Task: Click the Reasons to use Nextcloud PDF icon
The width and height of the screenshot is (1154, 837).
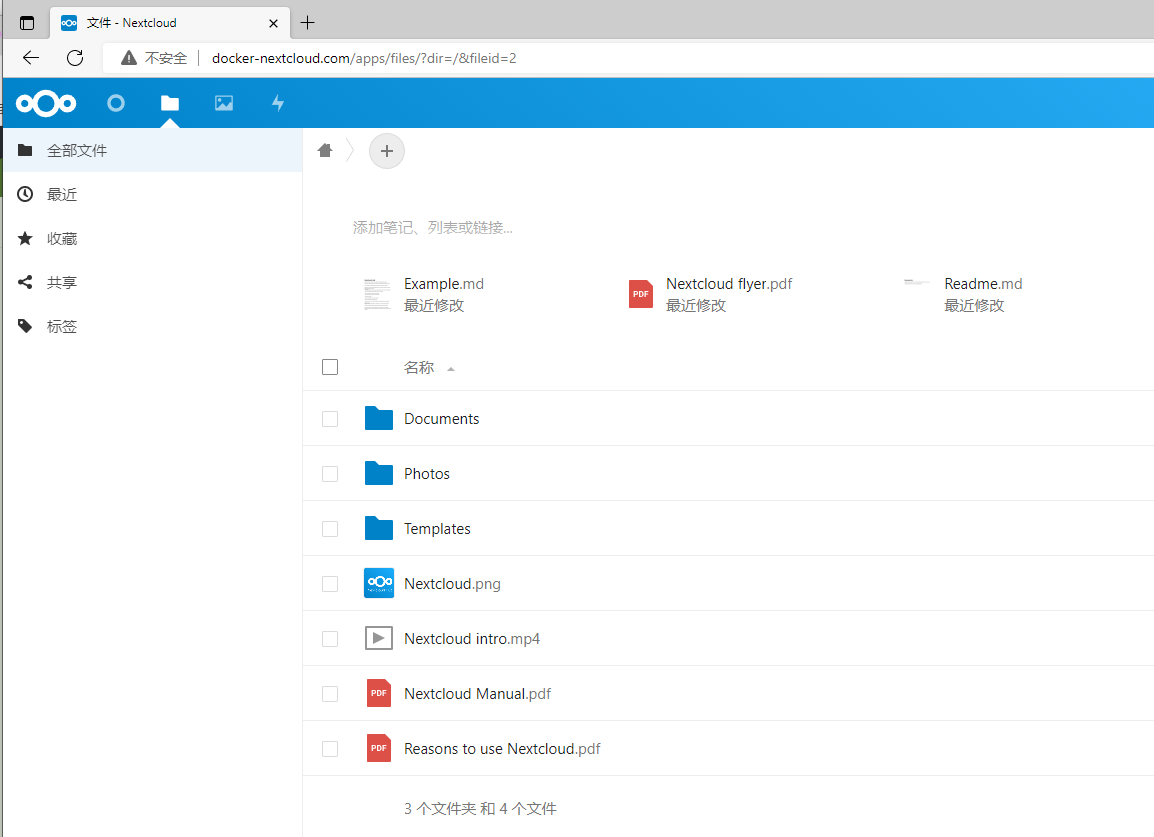Action: coord(378,748)
